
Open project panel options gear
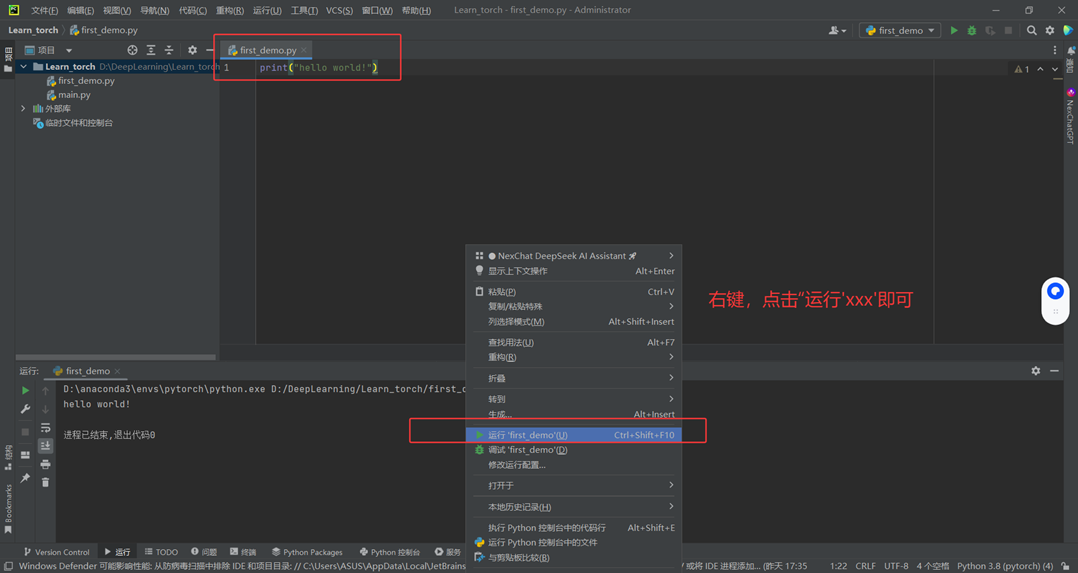click(x=192, y=50)
